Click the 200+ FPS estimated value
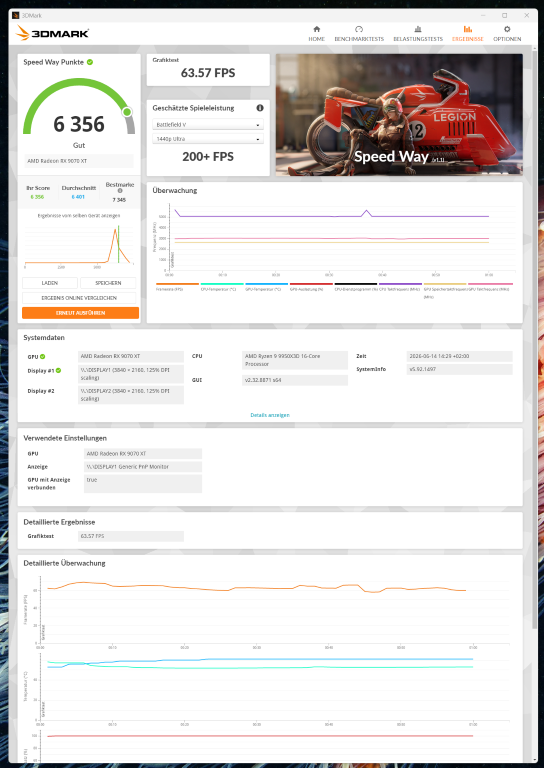 (208, 157)
